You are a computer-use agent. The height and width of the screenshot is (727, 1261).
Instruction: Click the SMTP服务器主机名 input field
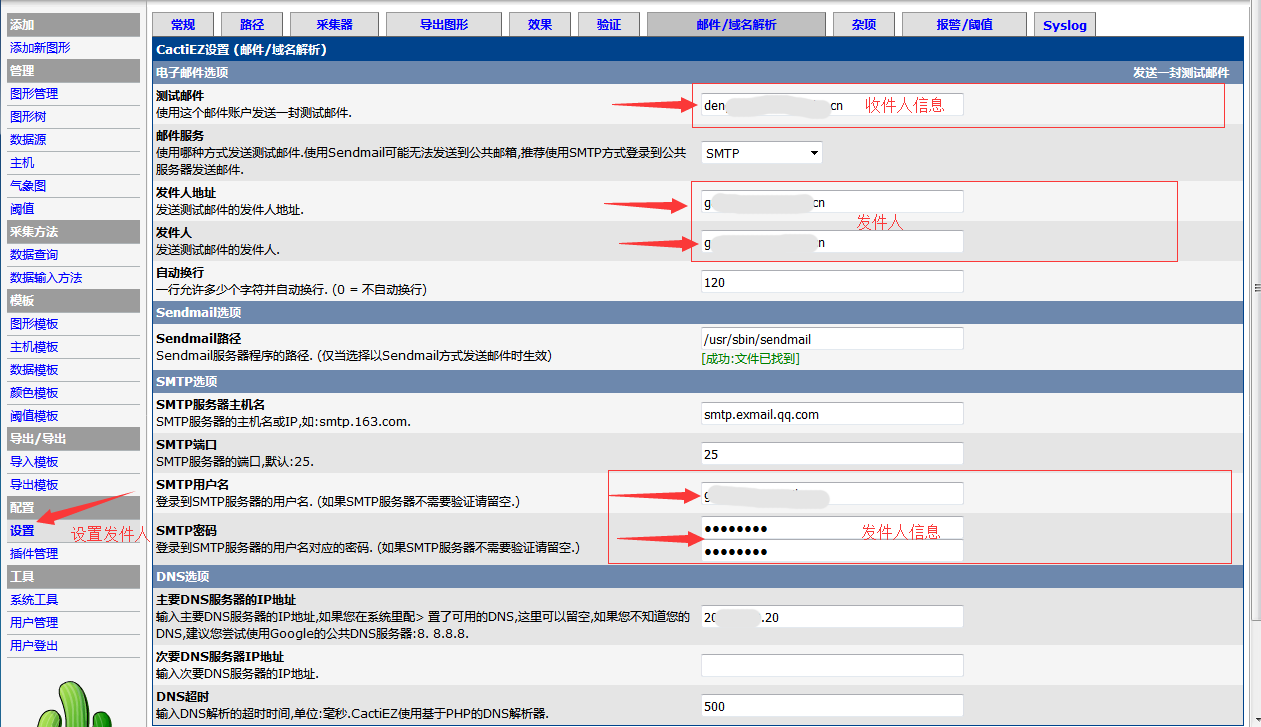point(832,414)
